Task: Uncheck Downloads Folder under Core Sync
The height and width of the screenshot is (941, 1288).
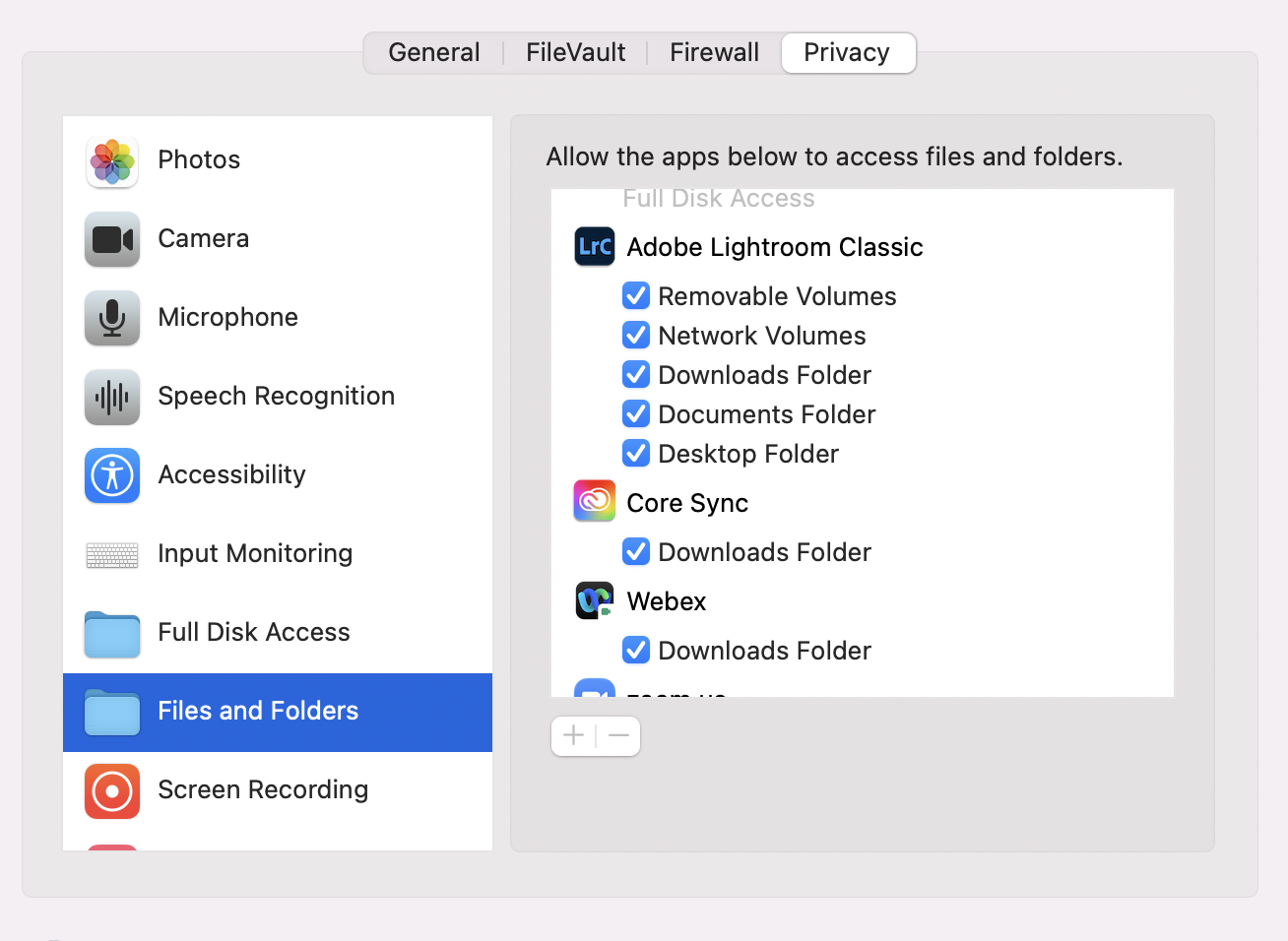Action: (636, 551)
